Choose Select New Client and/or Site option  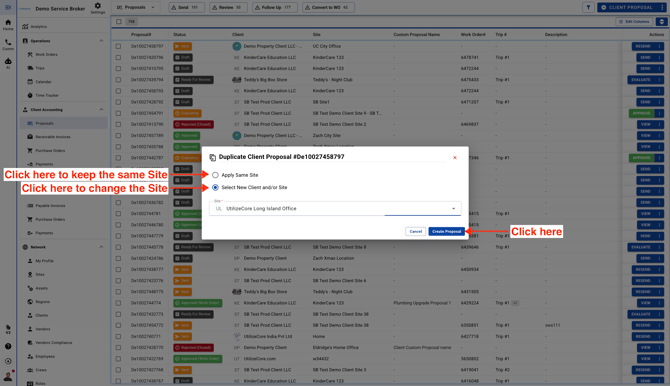(215, 187)
